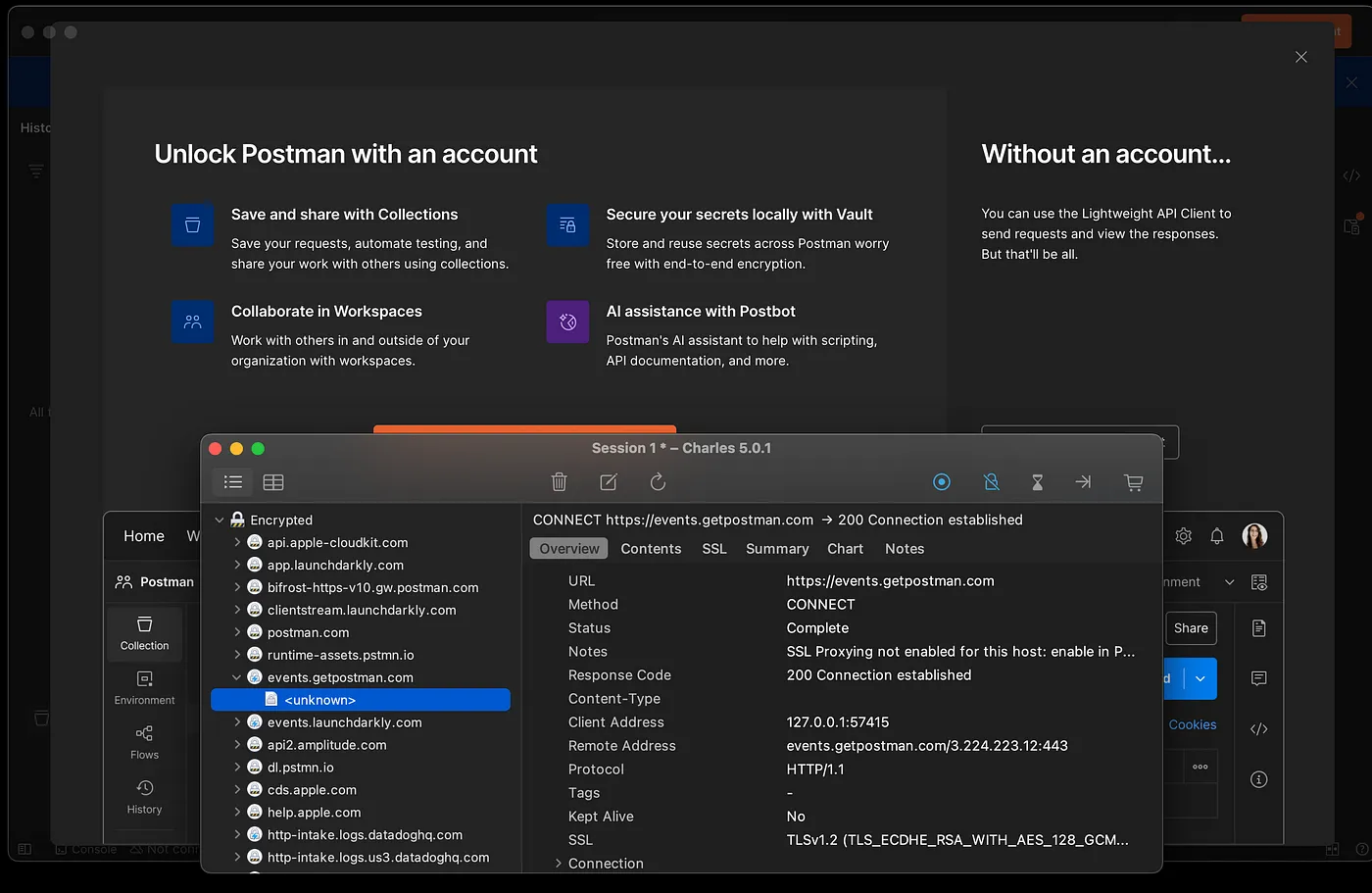Select the api2.amplitude.com host entry
The height and width of the screenshot is (893, 1372).
coord(326,745)
